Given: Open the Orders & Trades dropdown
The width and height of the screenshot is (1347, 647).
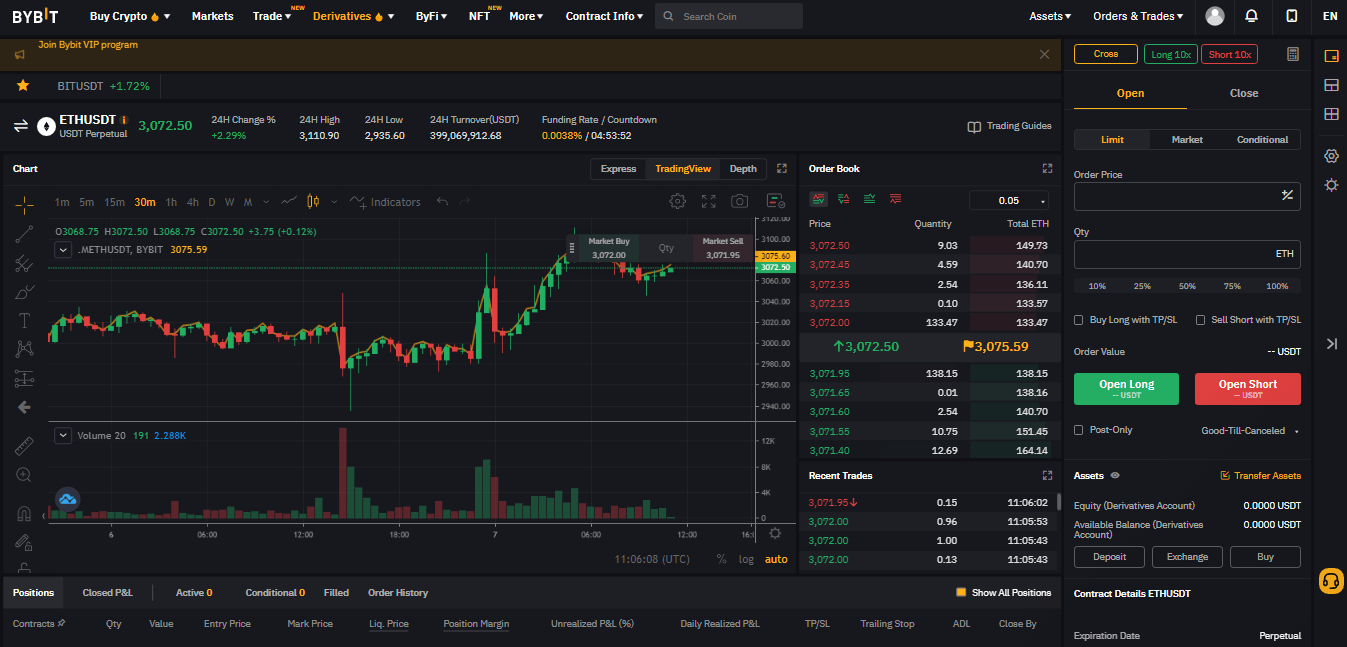Looking at the screenshot, I should point(1138,16).
